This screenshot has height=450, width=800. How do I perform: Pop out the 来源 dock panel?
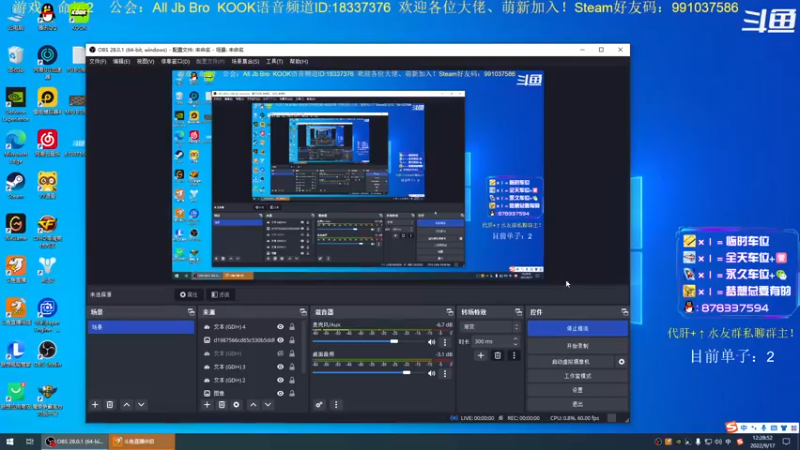click(303, 312)
